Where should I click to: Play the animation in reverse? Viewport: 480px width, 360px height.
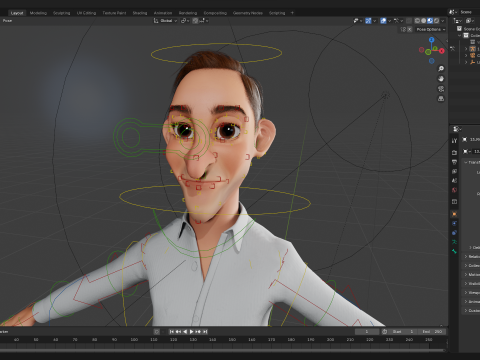coord(185,332)
